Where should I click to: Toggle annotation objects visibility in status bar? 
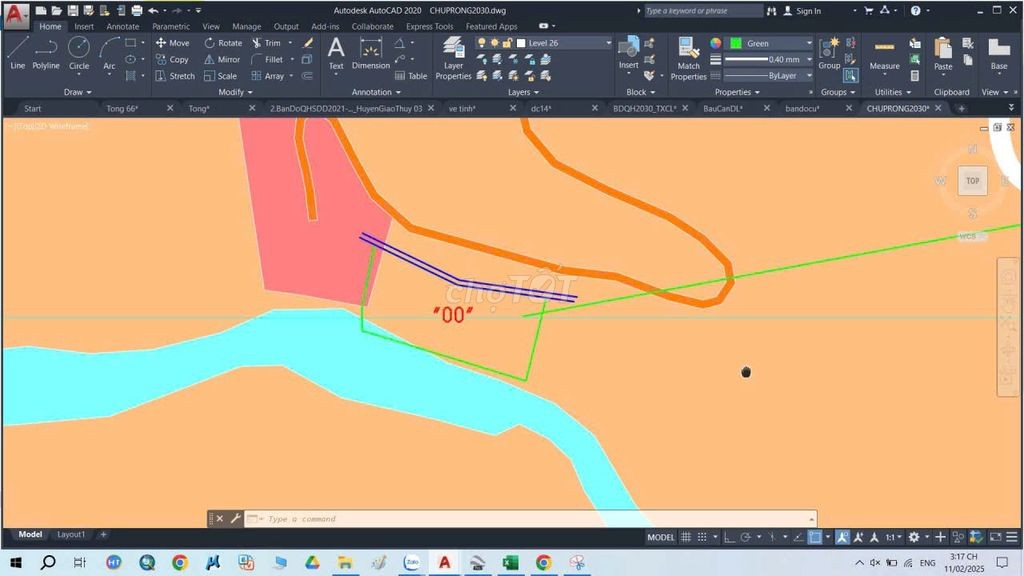(x=842, y=537)
